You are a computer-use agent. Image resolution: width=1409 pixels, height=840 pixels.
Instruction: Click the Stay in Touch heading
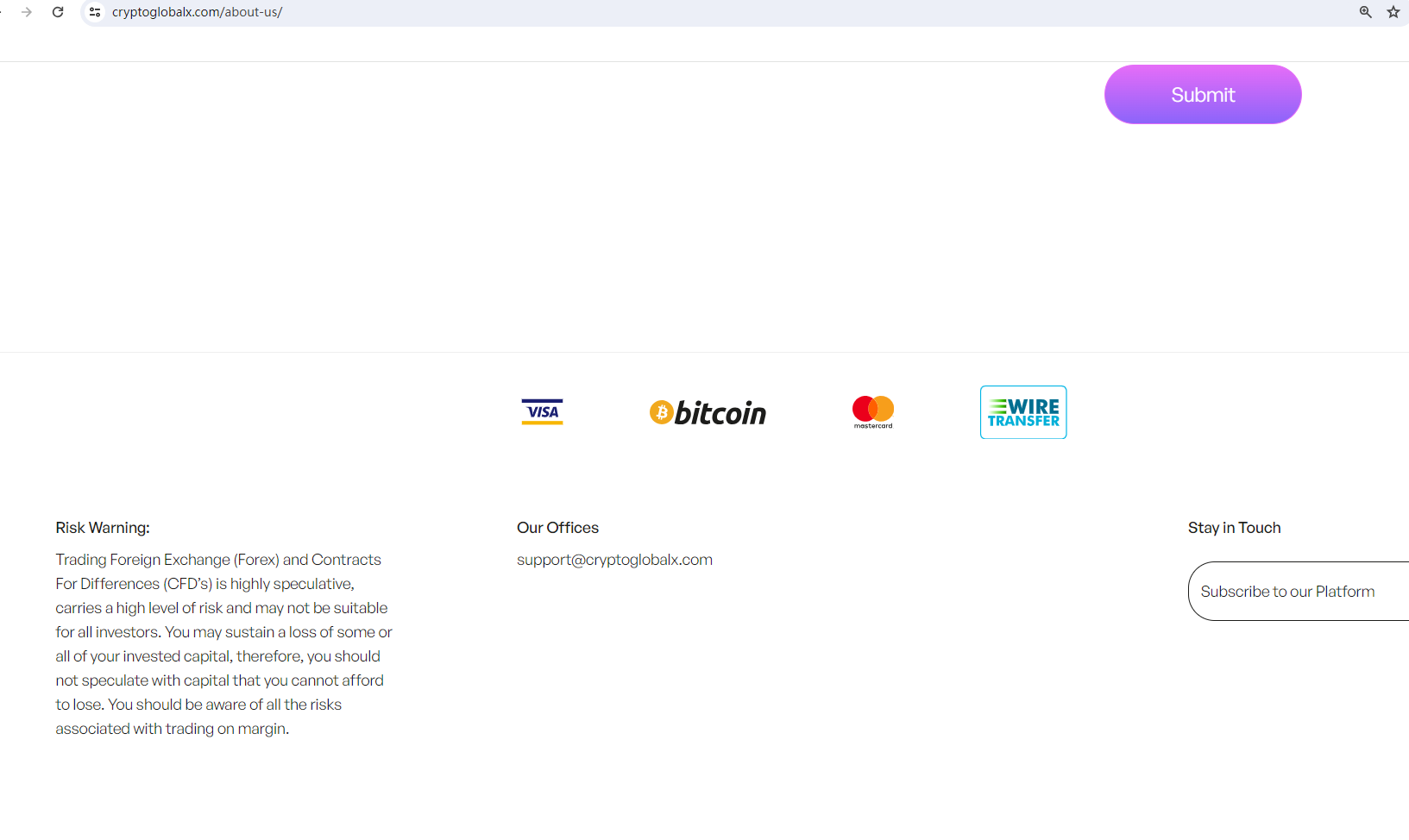tap(1234, 528)
